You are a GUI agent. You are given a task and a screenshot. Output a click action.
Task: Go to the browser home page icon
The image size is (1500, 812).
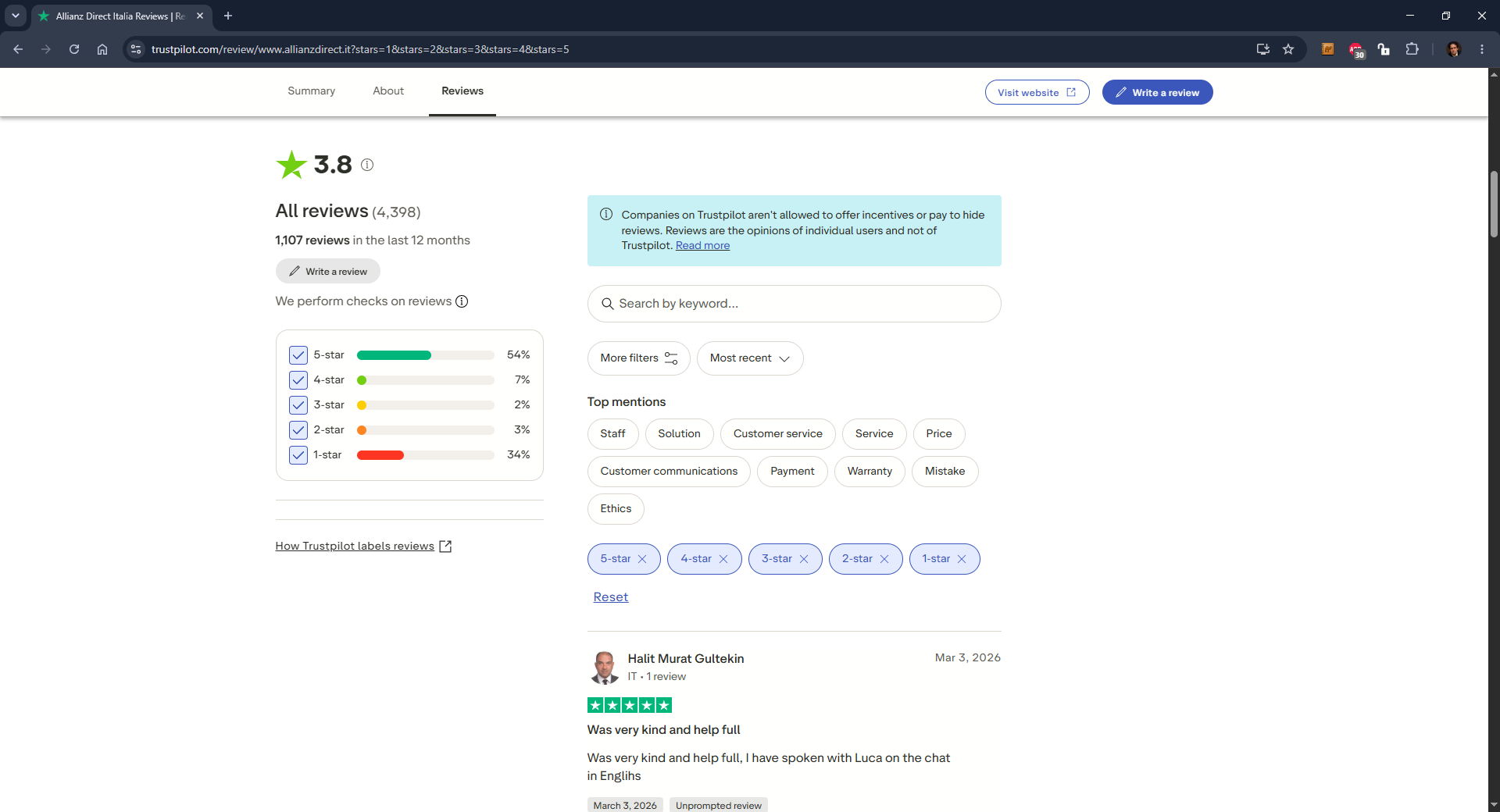coord(102,49)
